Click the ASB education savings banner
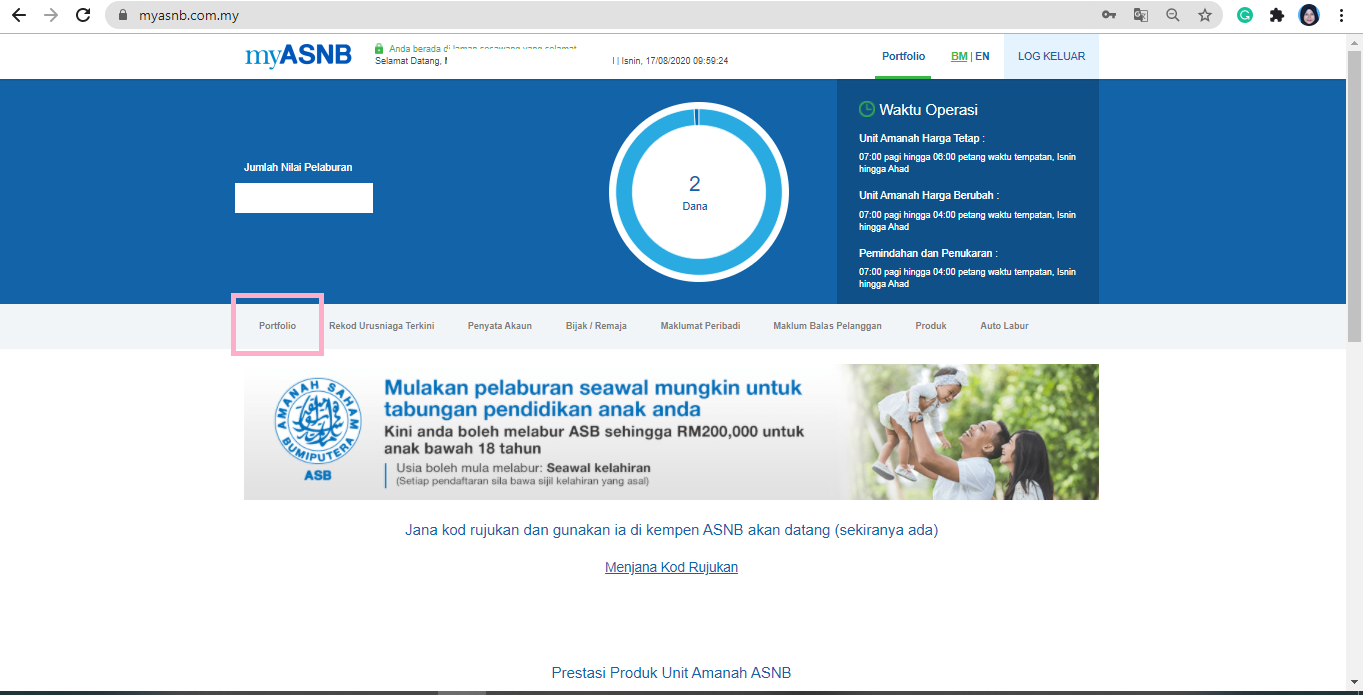This screenshot has height=695, width=1363. coord(671,432)
